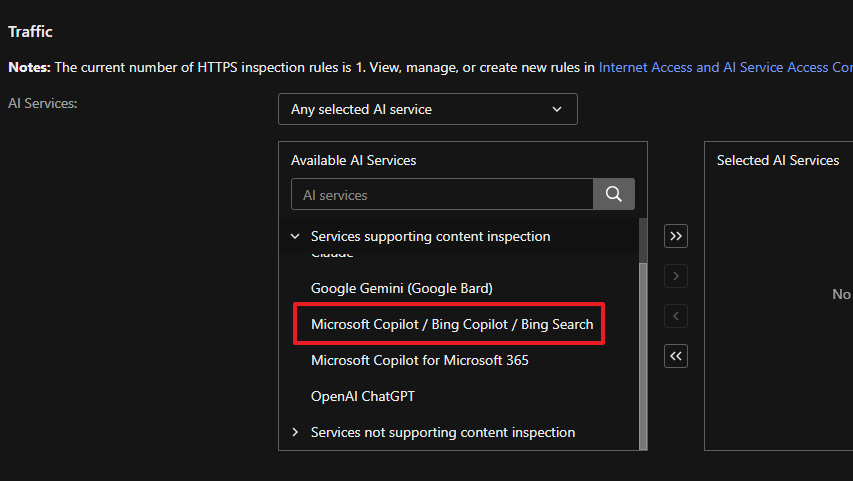Click the dropdown arrow beside AI Services
853x481 pixels.
557,109
